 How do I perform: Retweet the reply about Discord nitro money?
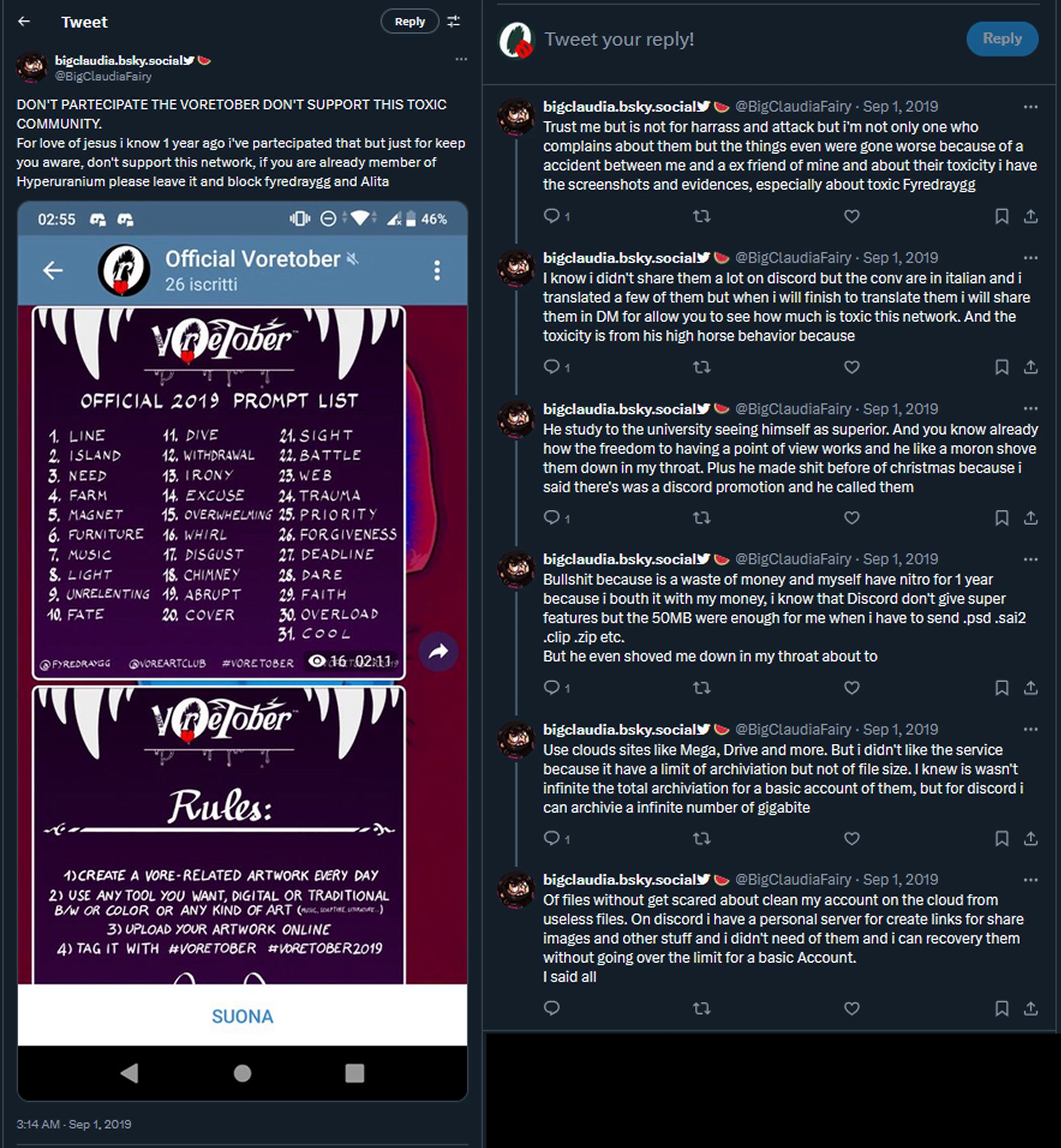701,688
